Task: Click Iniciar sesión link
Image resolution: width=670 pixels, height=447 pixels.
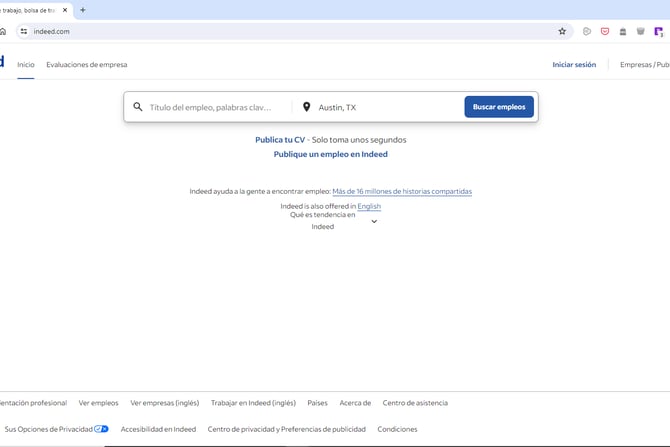Action: click(x=574, y=65)
